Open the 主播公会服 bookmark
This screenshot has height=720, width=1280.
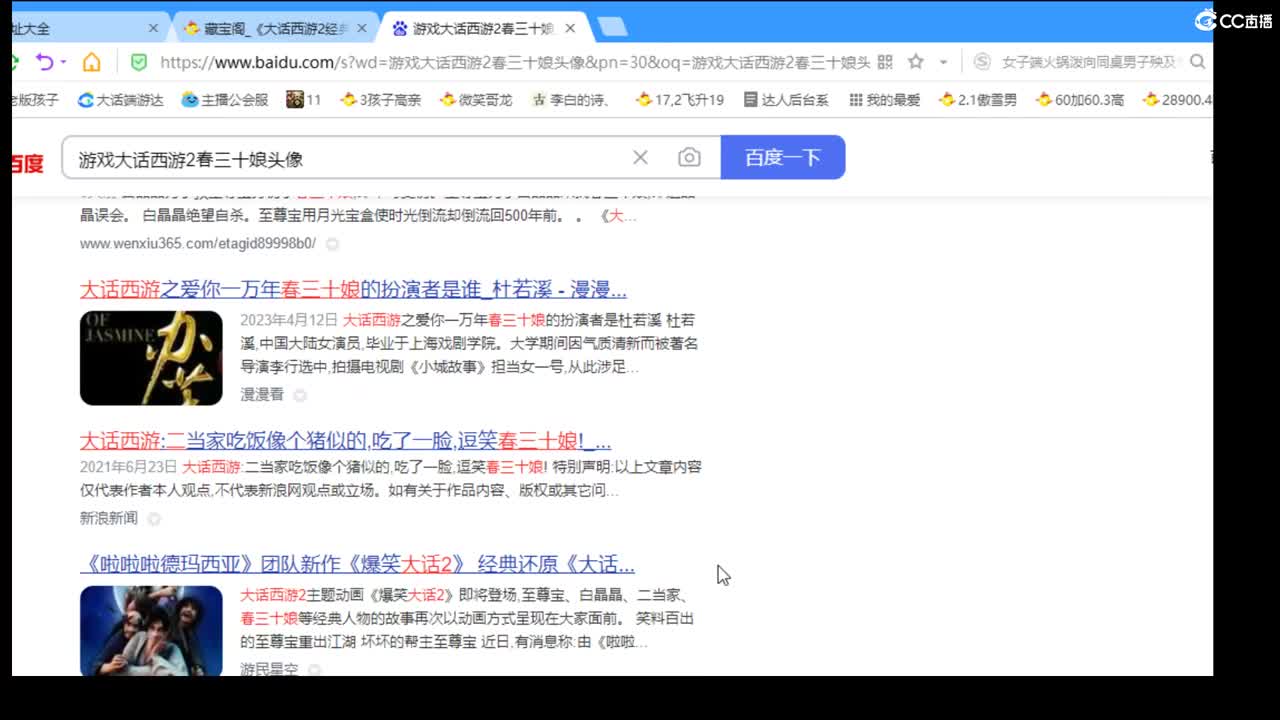(x=225, y=100)
